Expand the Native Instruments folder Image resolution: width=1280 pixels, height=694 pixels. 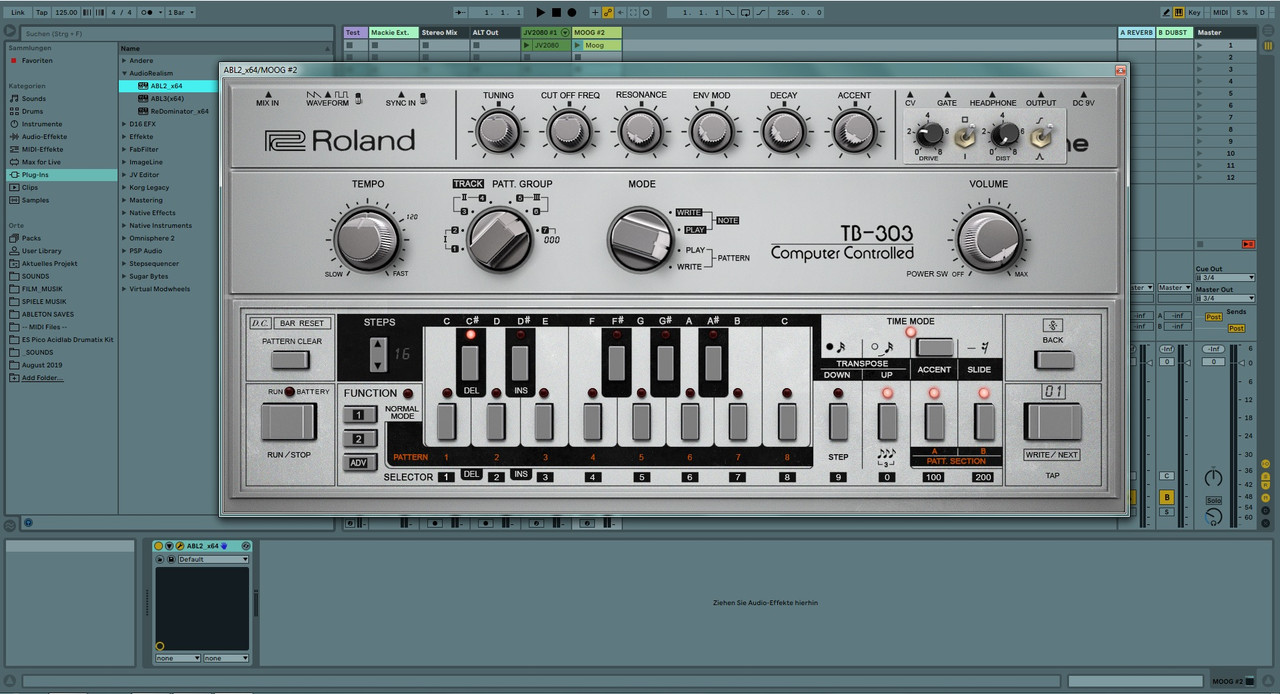coord(125,225)
